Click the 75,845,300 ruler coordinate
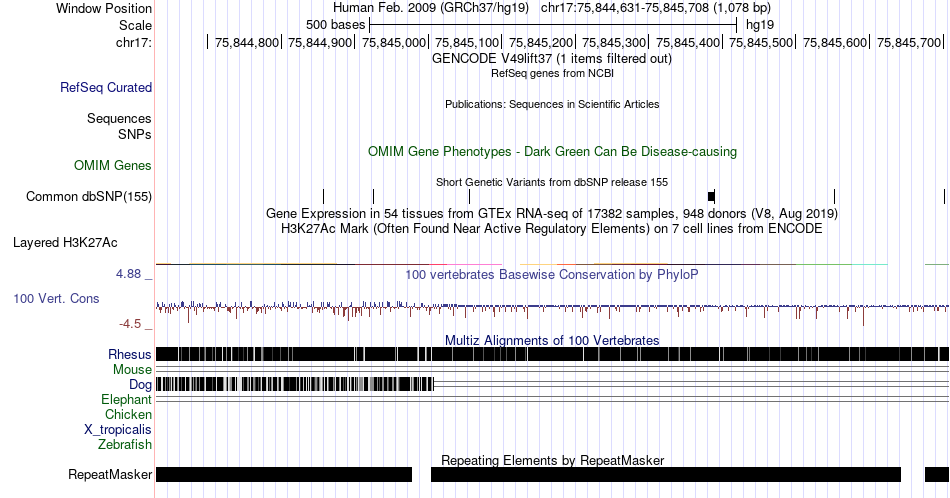Viewport: 950px width, 498px height. click(x=614, y=42)
